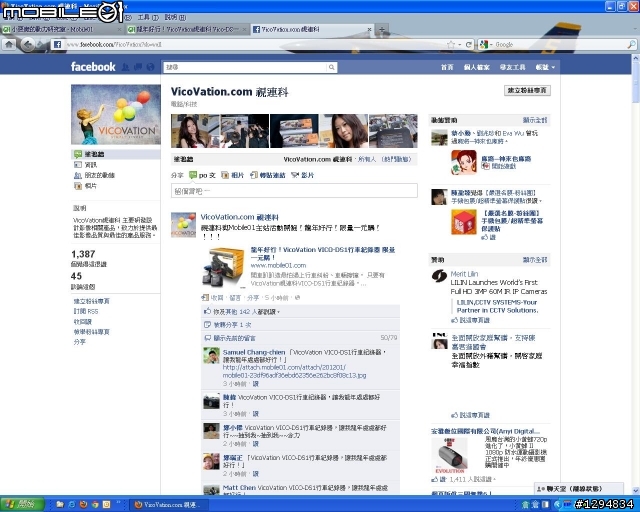
Task: Go to 首頁 in Facebook top bar
Action: point(447,67)
